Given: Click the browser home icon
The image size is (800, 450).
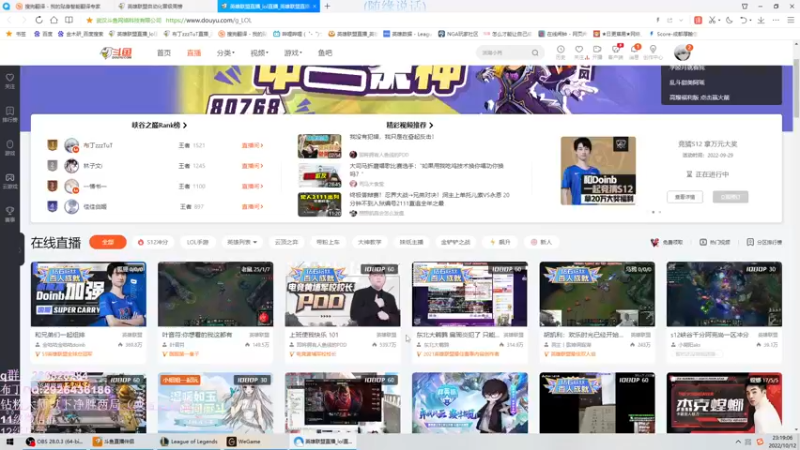Looking at the screenshot, I should click(x=54, y=20).
